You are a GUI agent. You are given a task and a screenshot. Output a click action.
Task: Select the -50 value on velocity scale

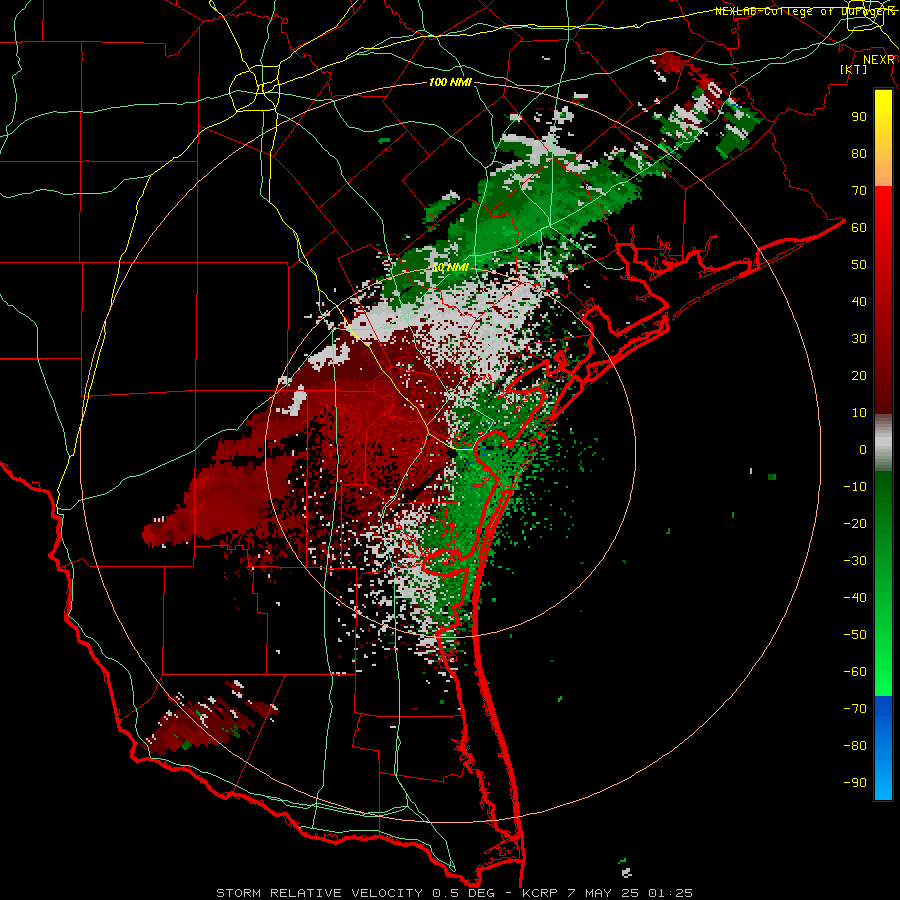coord(855,635)
